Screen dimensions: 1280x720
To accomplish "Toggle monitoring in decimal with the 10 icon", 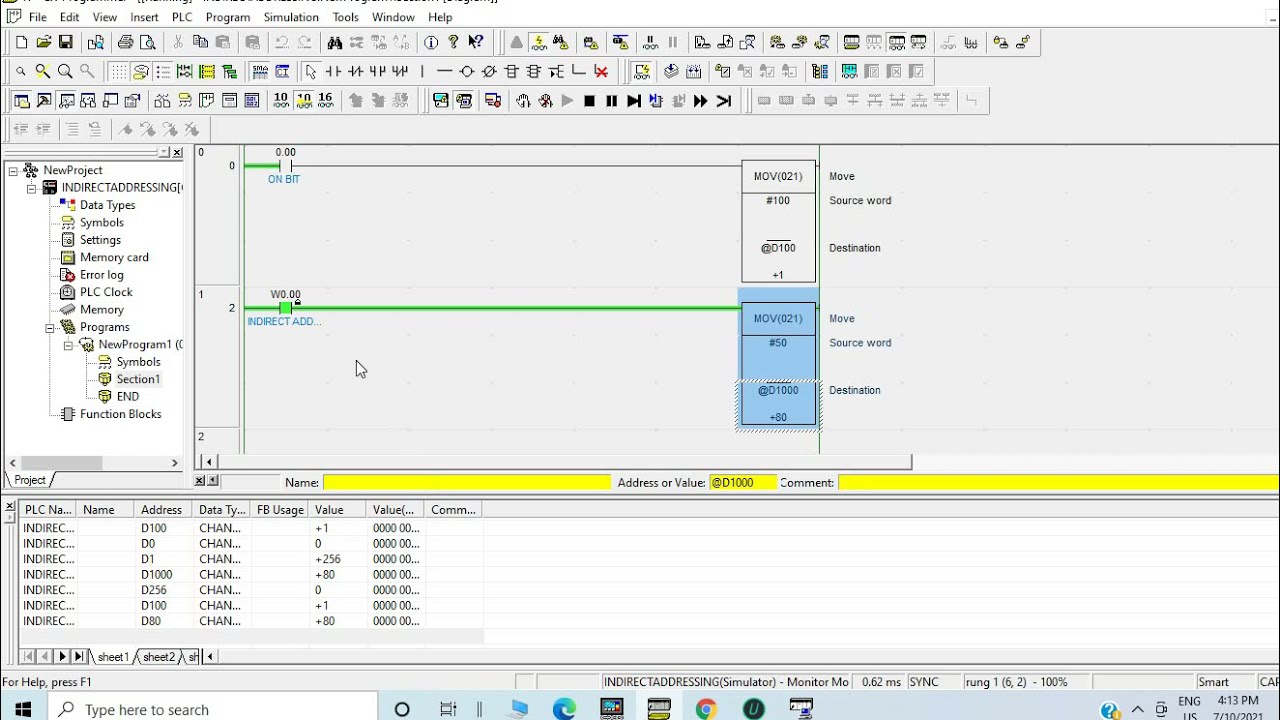I will point(281,100).
